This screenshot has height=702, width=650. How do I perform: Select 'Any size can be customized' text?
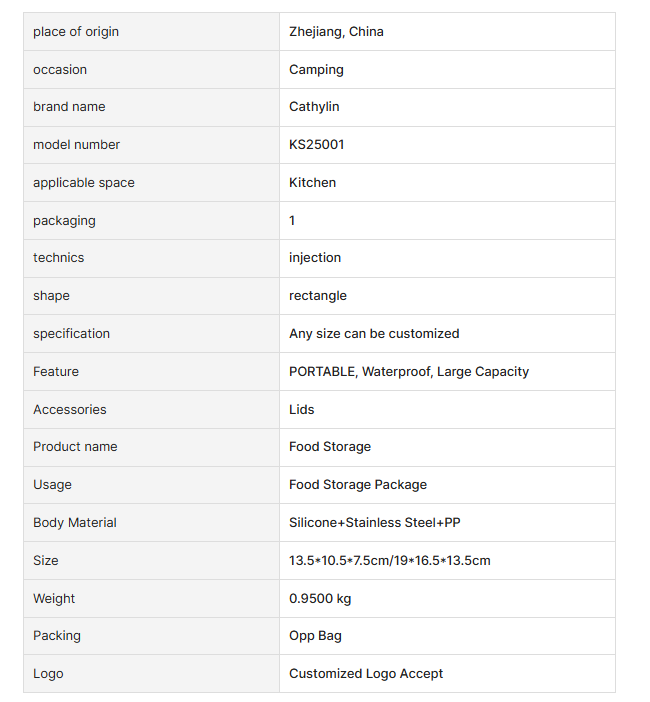374,334
